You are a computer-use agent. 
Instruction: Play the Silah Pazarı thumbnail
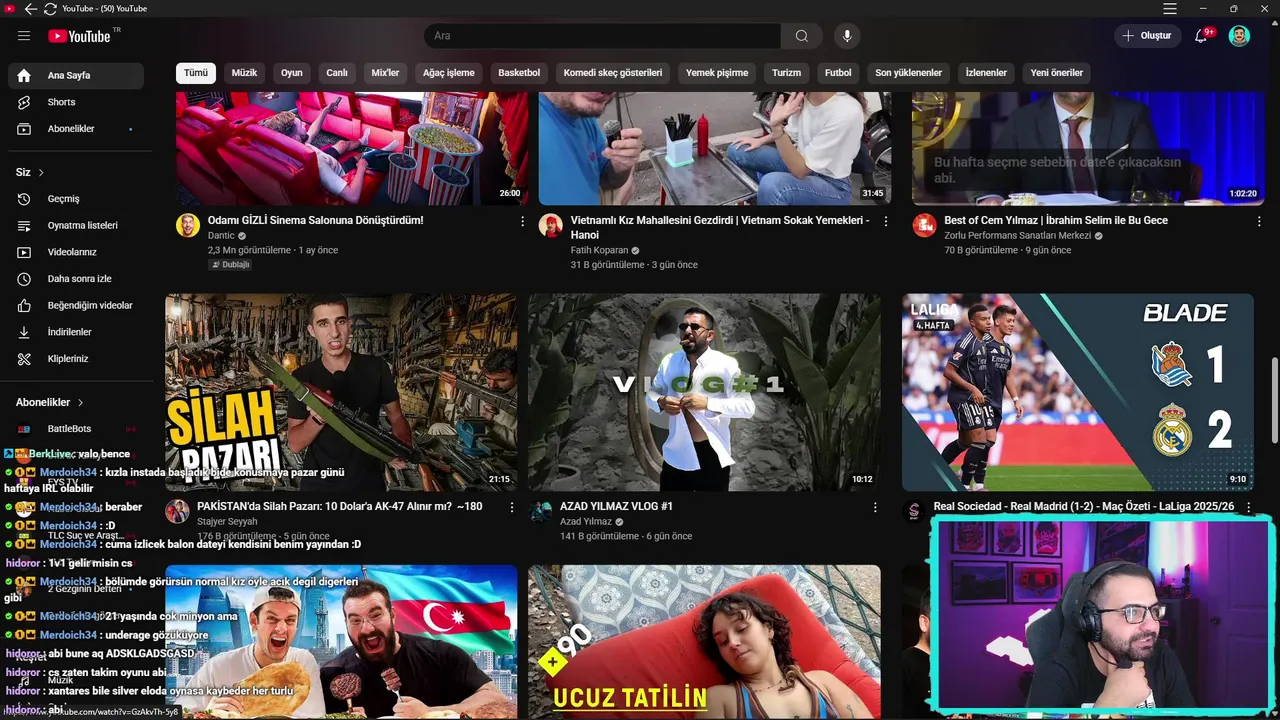pyautogui.click(x=341, y=392)
